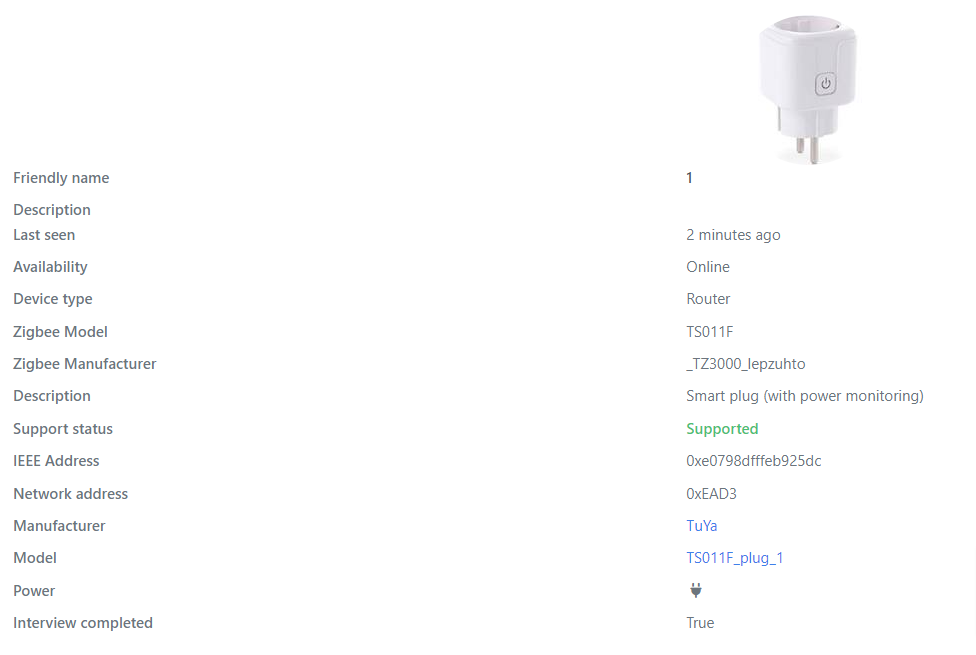Viewport: 976px width, 655px height.
Task: Click the Last seen timestamp
Action: [x=733, y=234]
